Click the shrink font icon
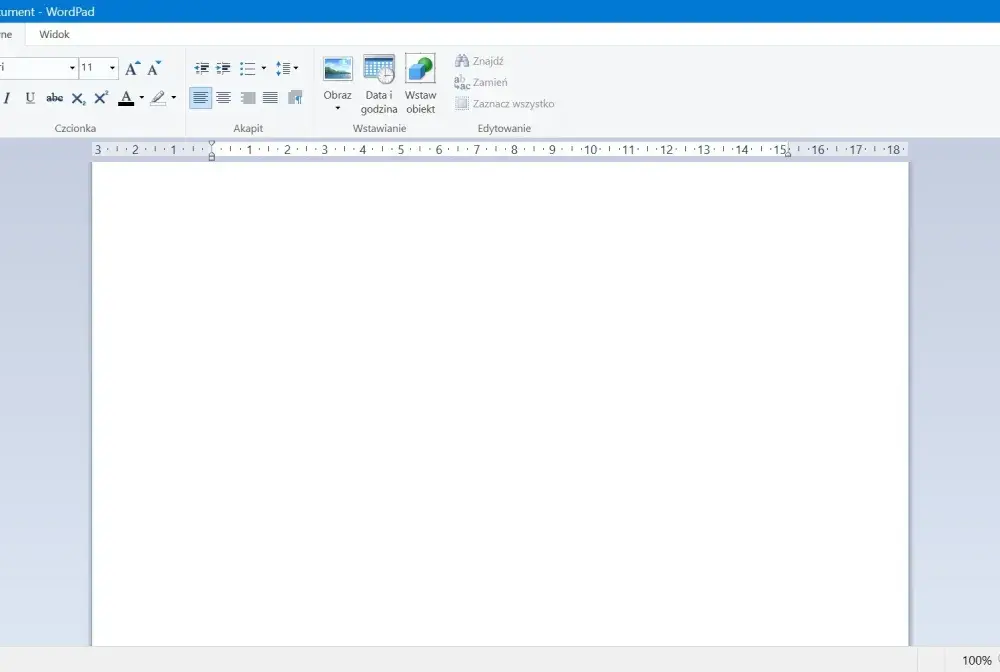 coord(154,68)
